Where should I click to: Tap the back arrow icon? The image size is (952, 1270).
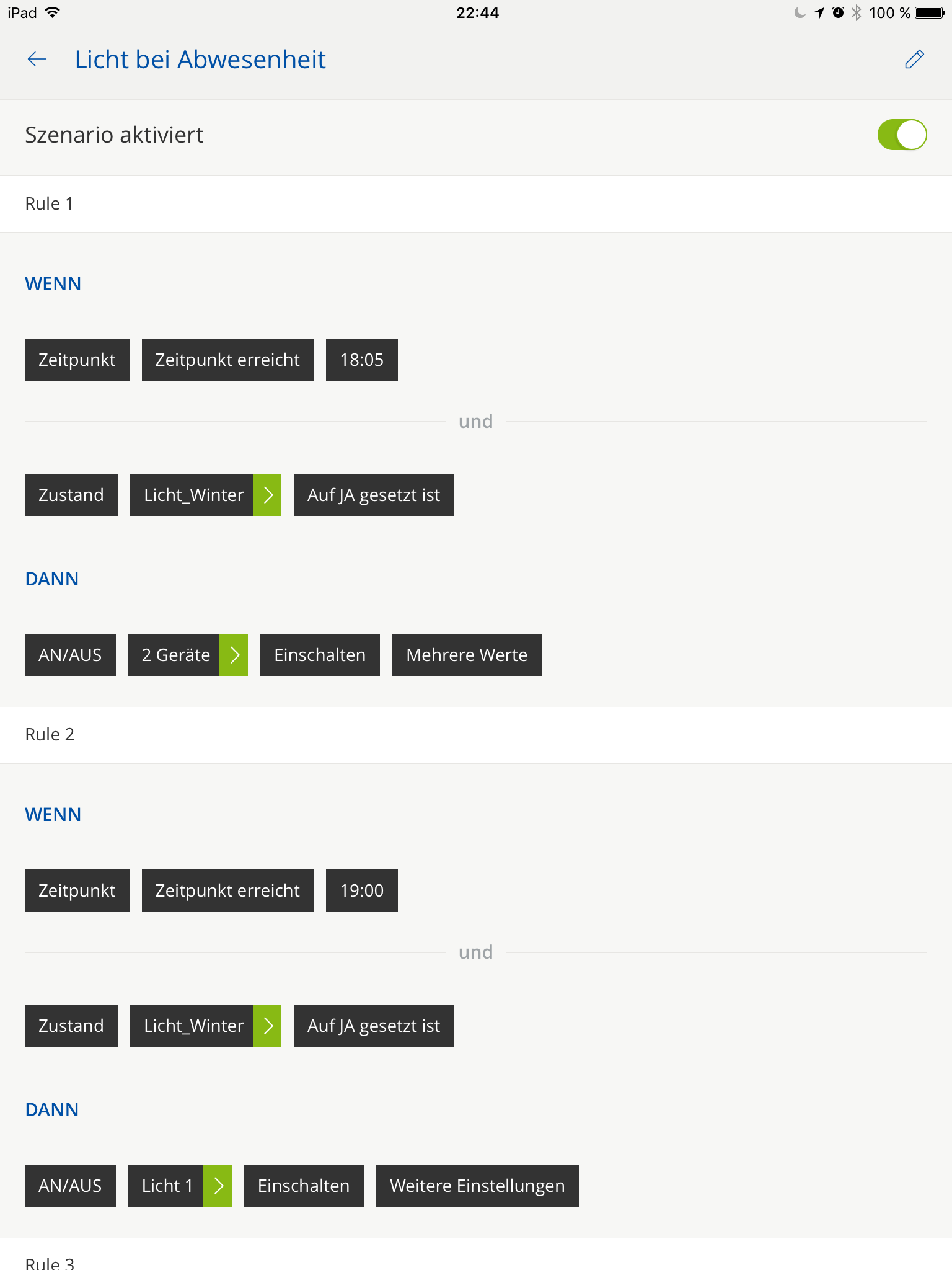click(37, 60)
